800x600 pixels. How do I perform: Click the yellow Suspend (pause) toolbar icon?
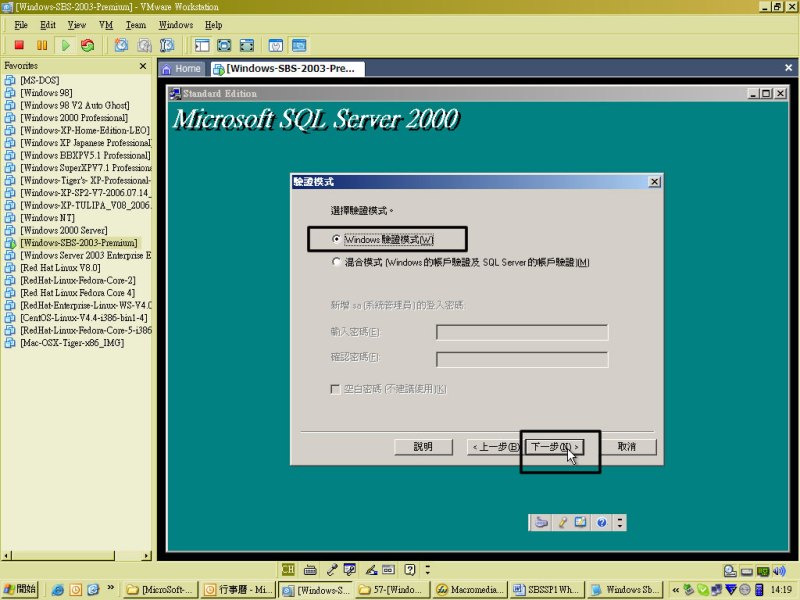coord(42,45)
